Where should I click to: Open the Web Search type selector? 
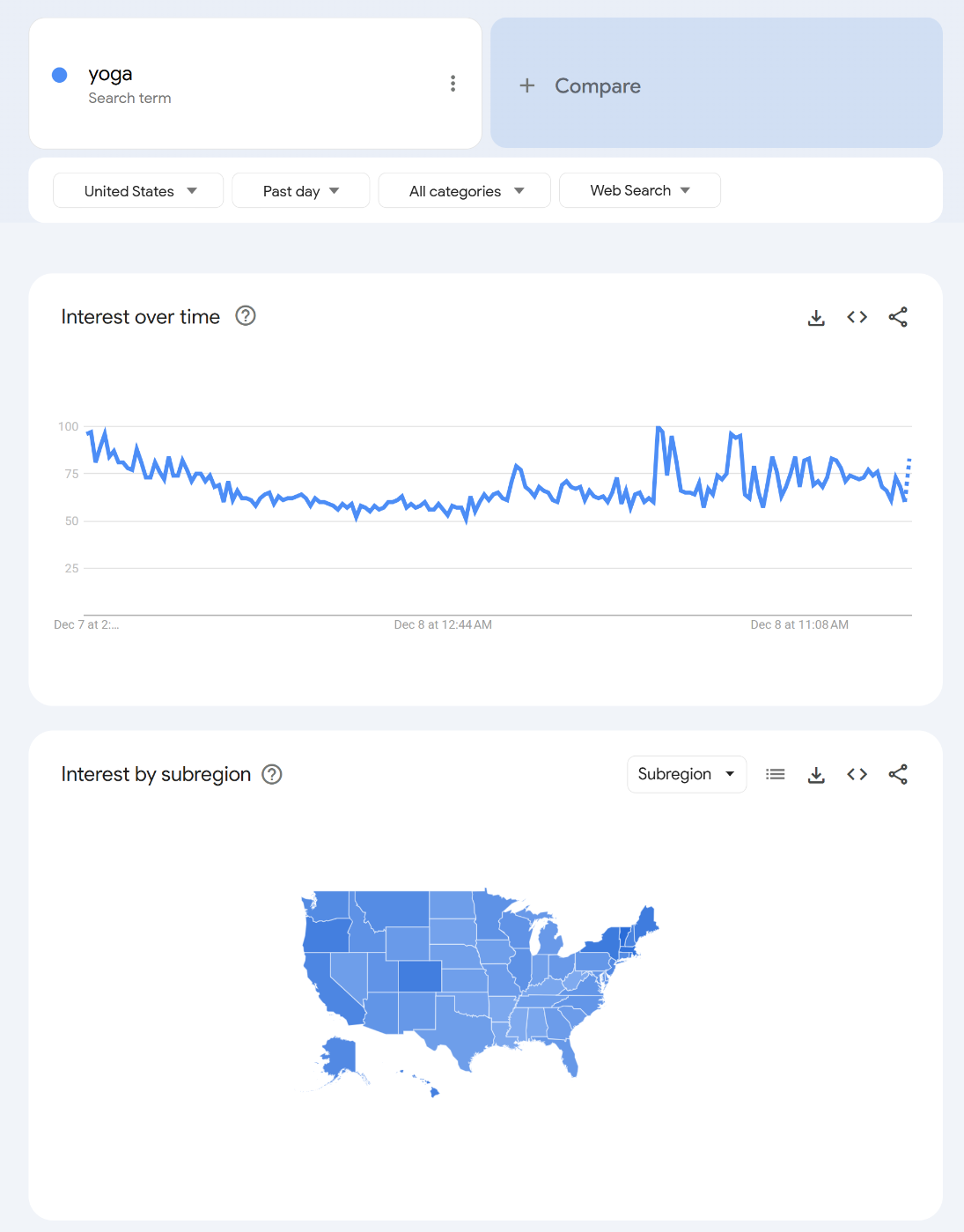pyautogui.click(x=640, y=190)
